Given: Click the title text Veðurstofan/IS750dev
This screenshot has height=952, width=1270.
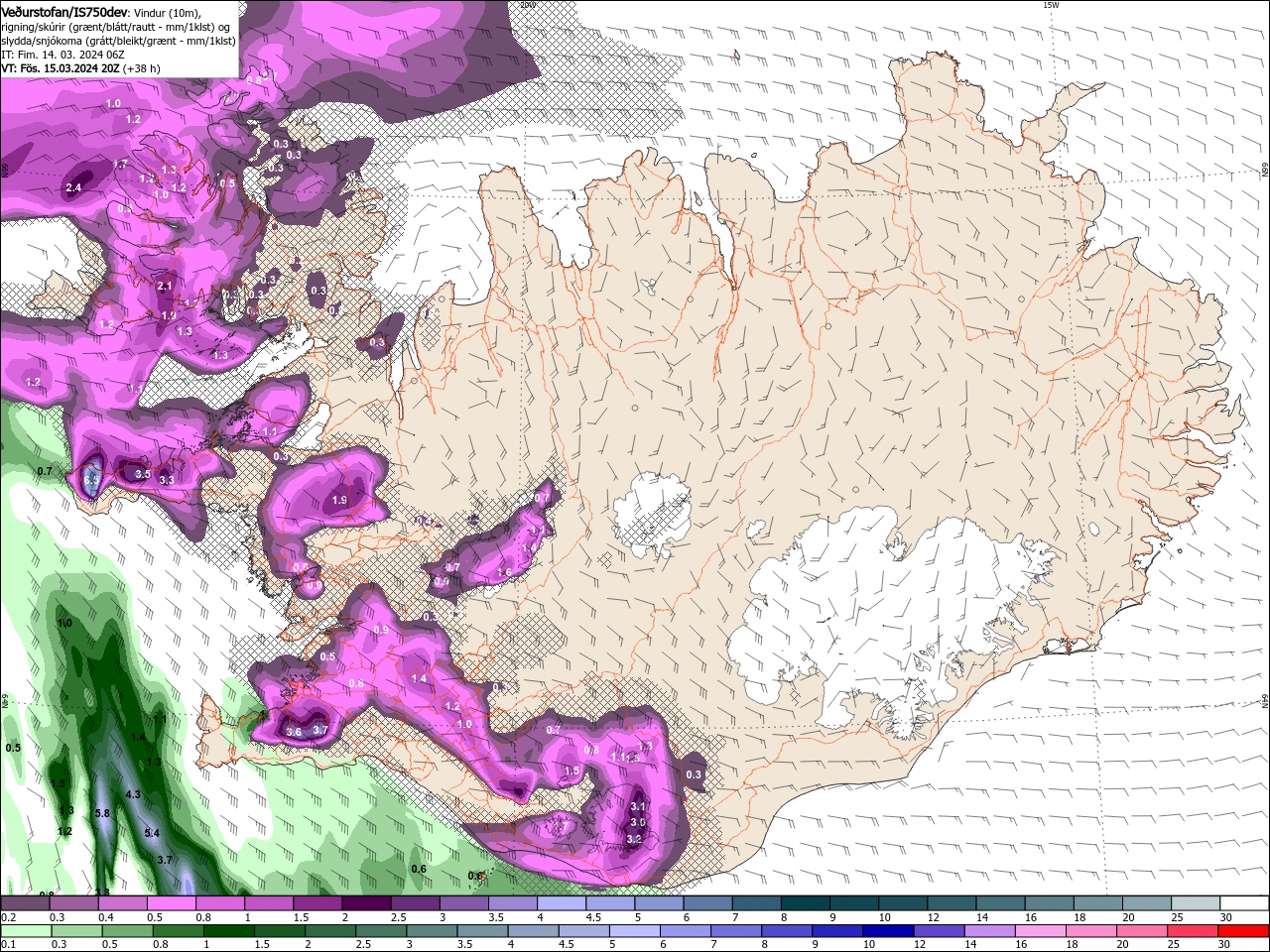Looking at the screenshot, I should click(64, 13).
